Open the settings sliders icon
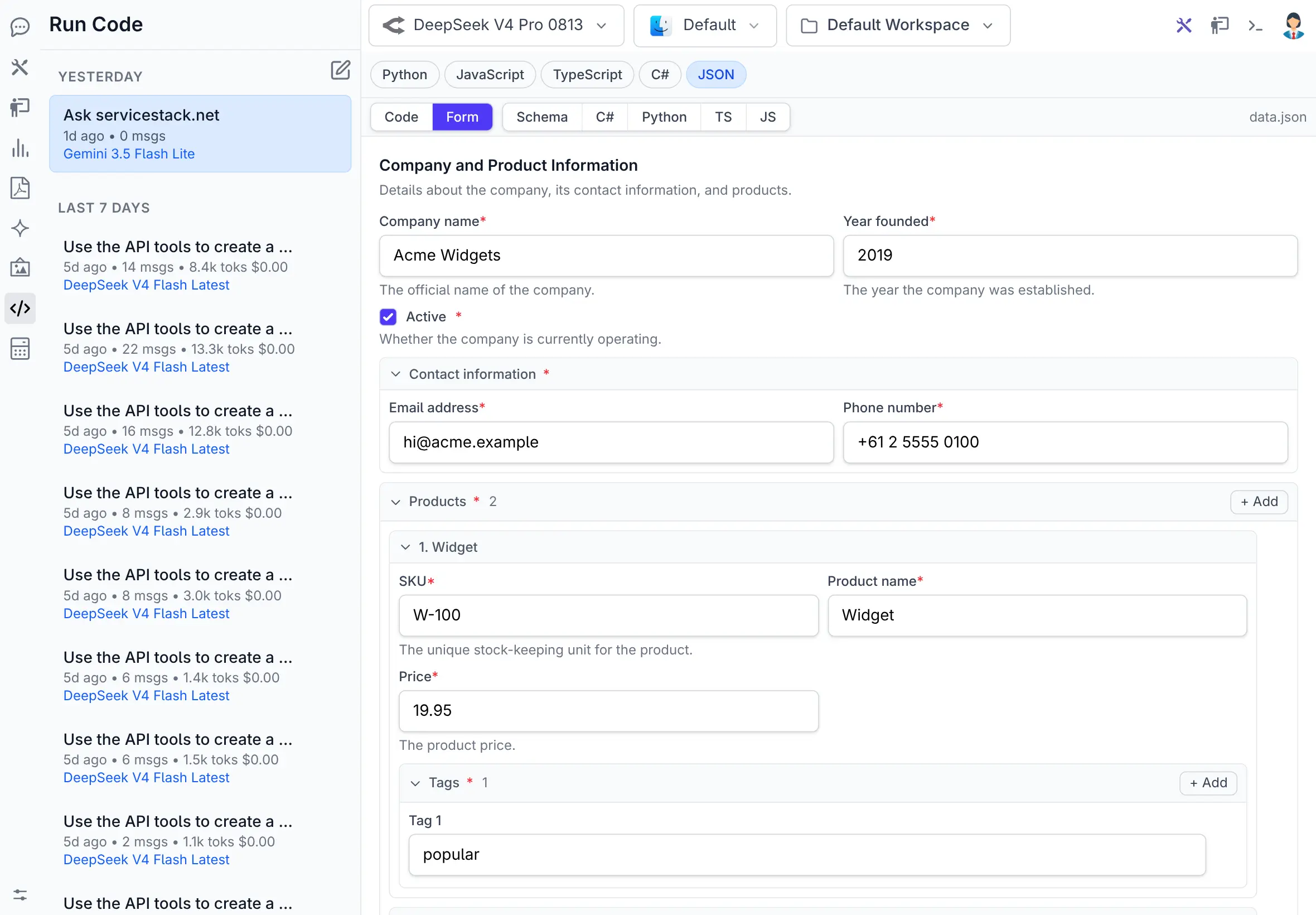The width and height of the screenshot is (1316, 915). coord(20,895)
